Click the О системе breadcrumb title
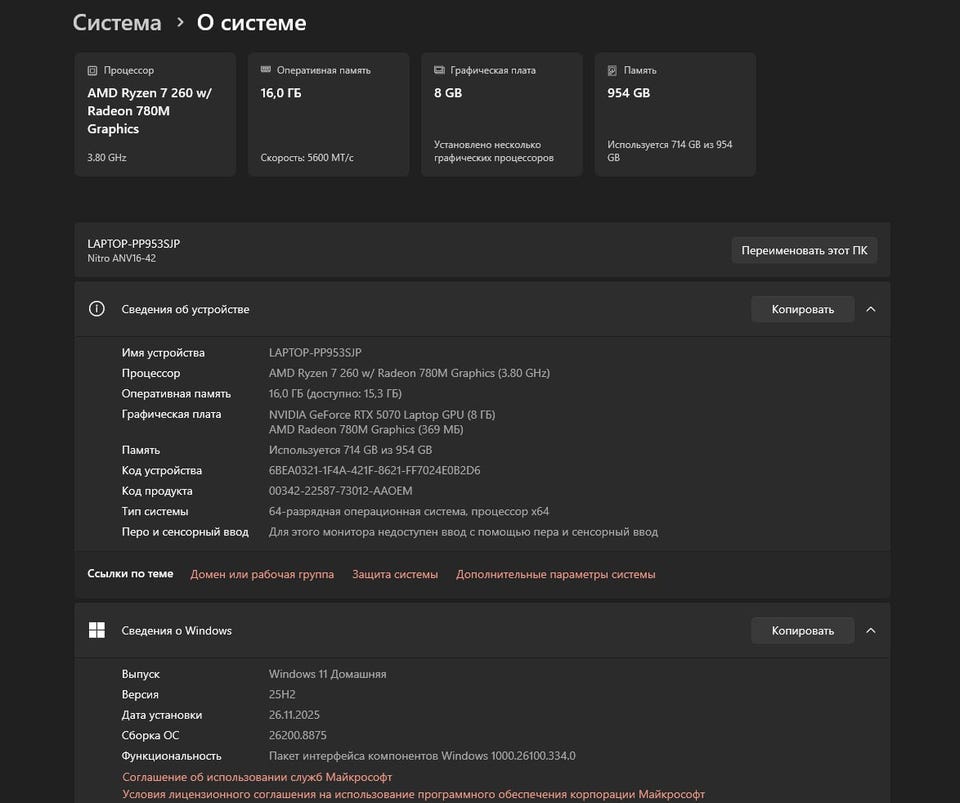The height and width of the screenshot is (803, 960). 252,23
